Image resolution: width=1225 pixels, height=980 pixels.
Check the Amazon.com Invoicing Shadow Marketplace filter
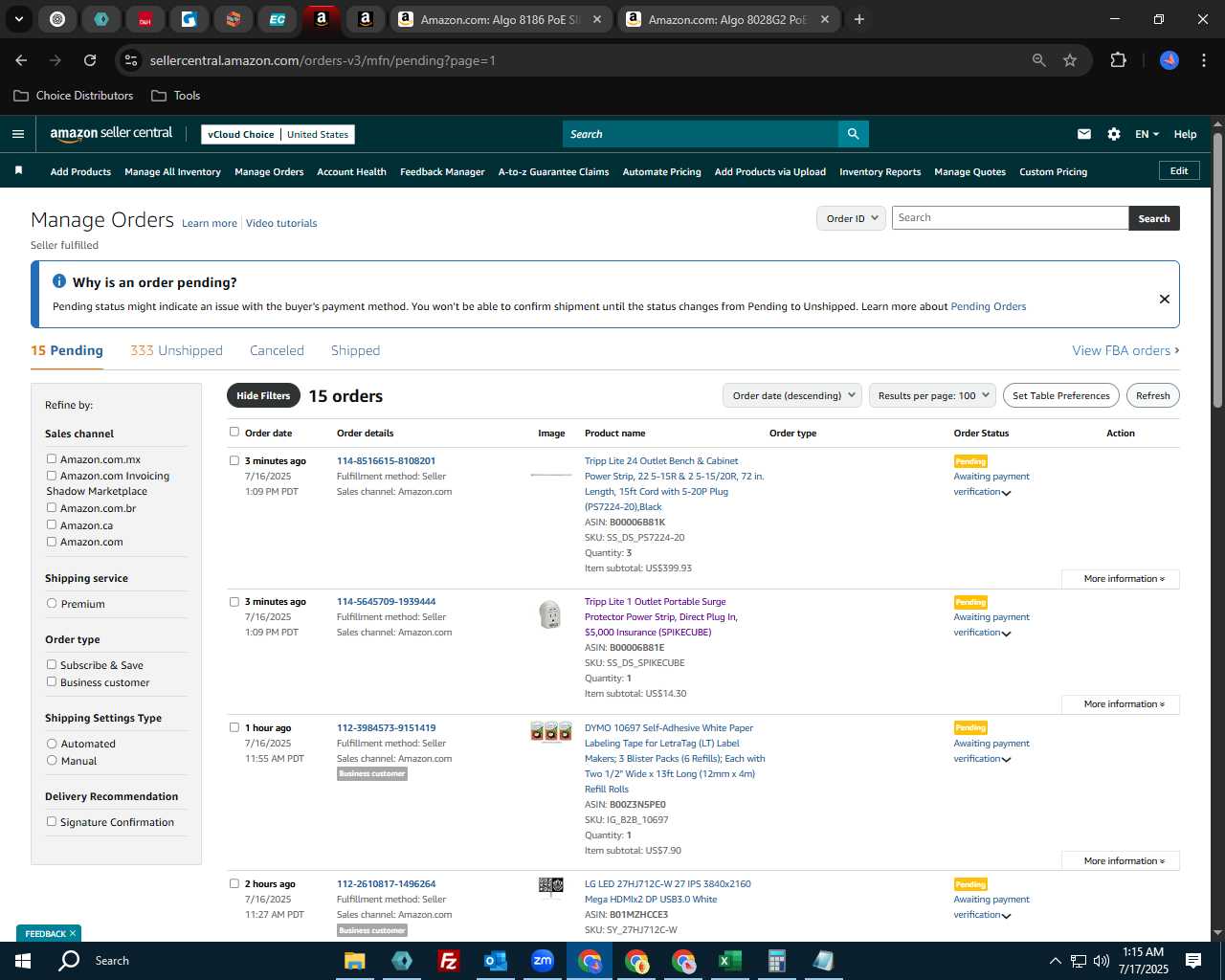click(52, 475)
